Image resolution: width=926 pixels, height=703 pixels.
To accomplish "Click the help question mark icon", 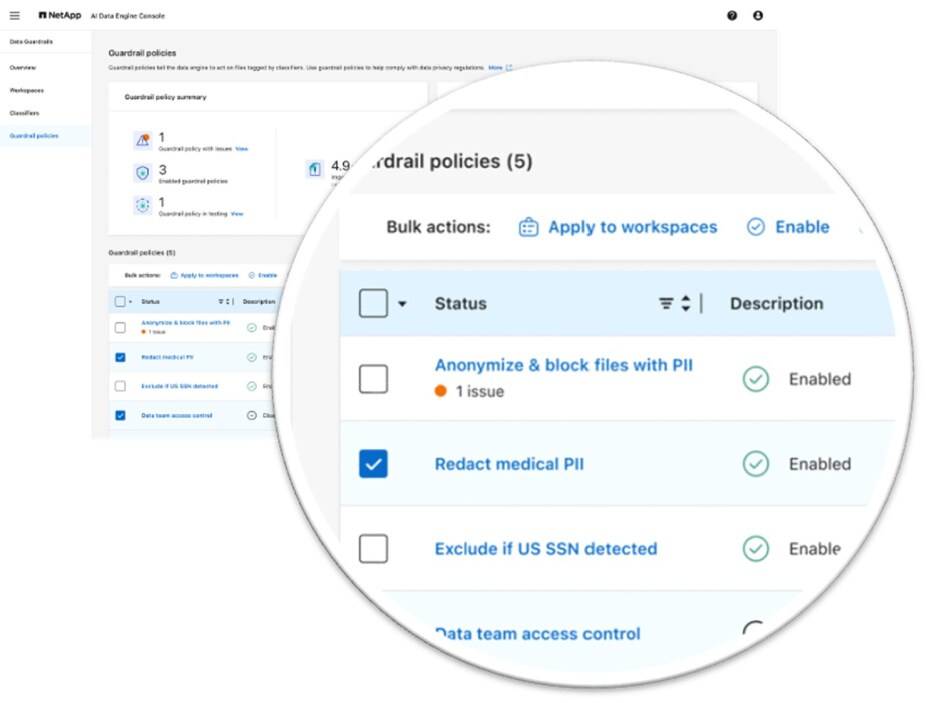I will point(732,16).
